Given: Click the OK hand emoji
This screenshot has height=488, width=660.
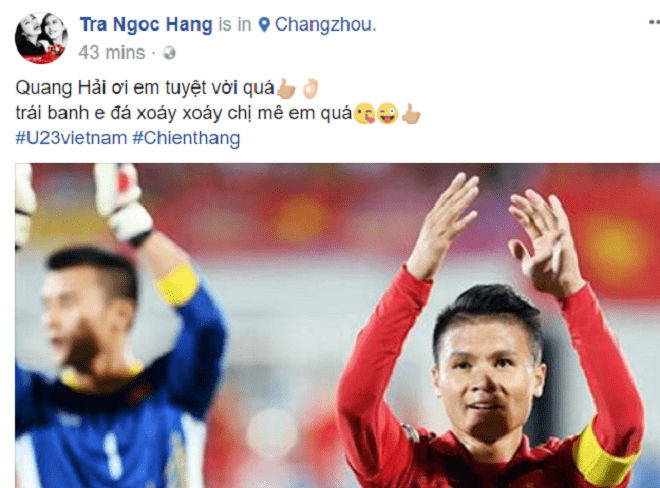Looking at the screenshot, I should (311, 88).
